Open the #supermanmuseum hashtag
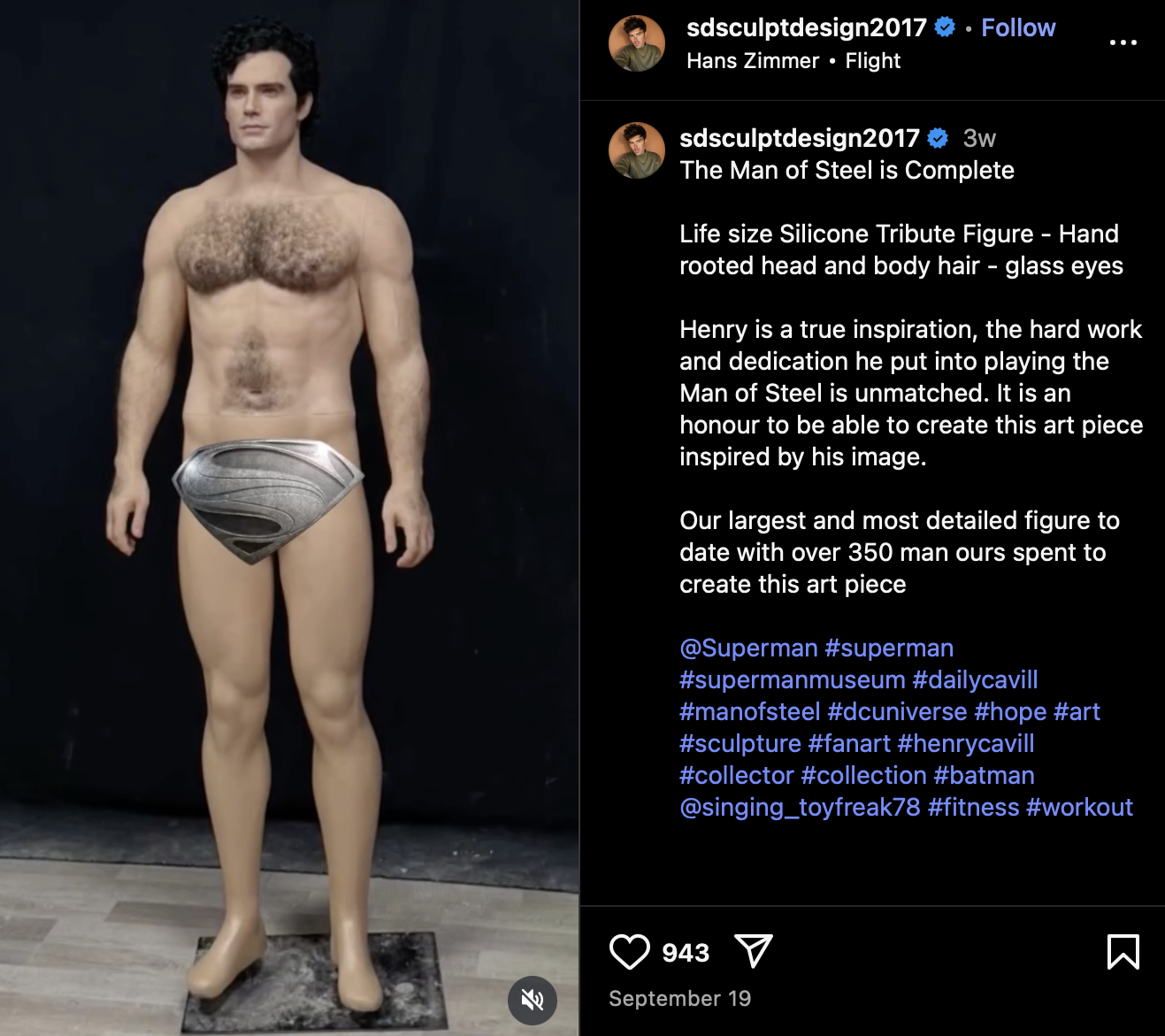Image resolution: width=1165 pixels, height=1036 pixels. (792, 680)
